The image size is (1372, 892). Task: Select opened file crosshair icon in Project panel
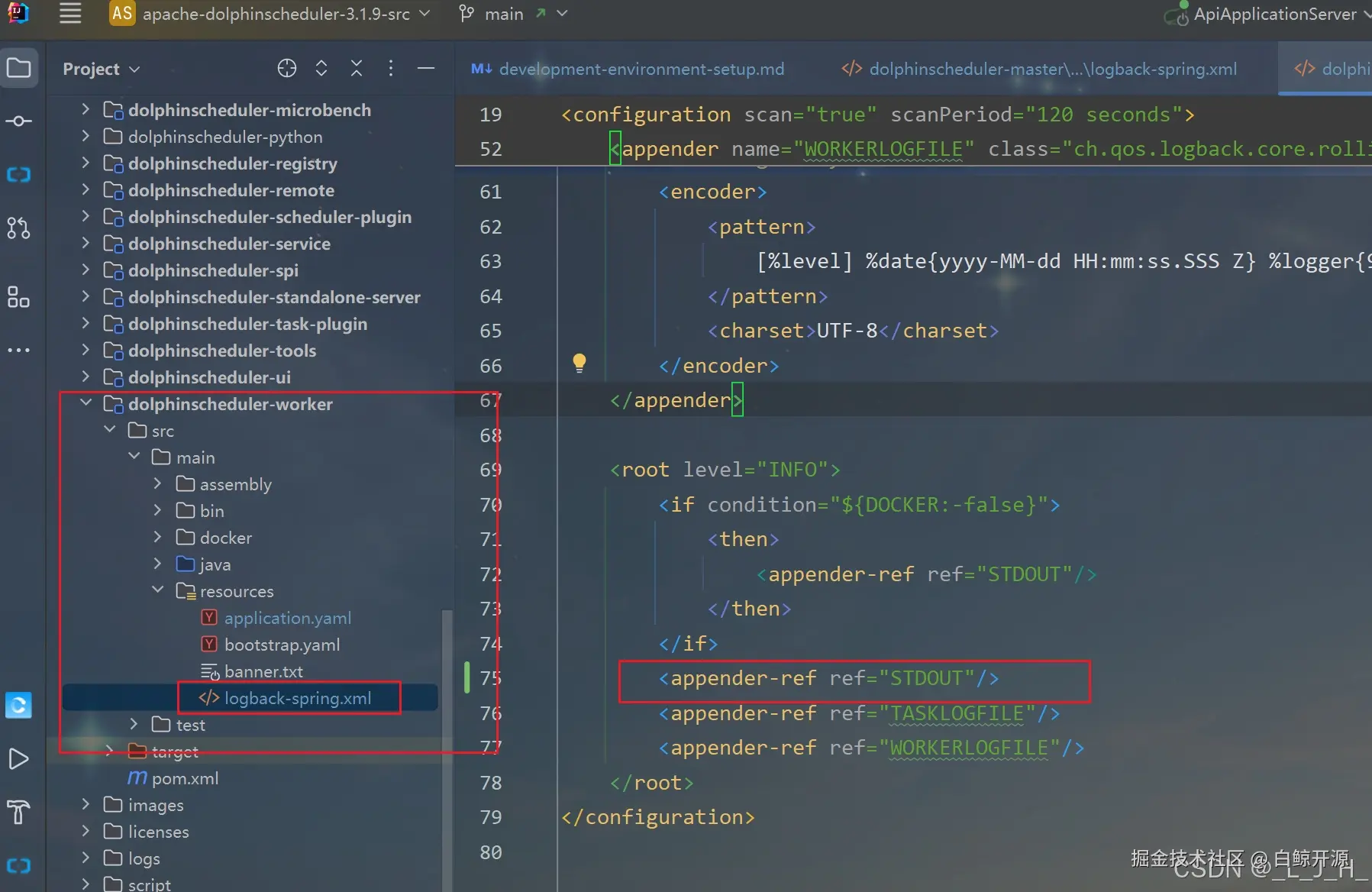(x=287, y=69)
